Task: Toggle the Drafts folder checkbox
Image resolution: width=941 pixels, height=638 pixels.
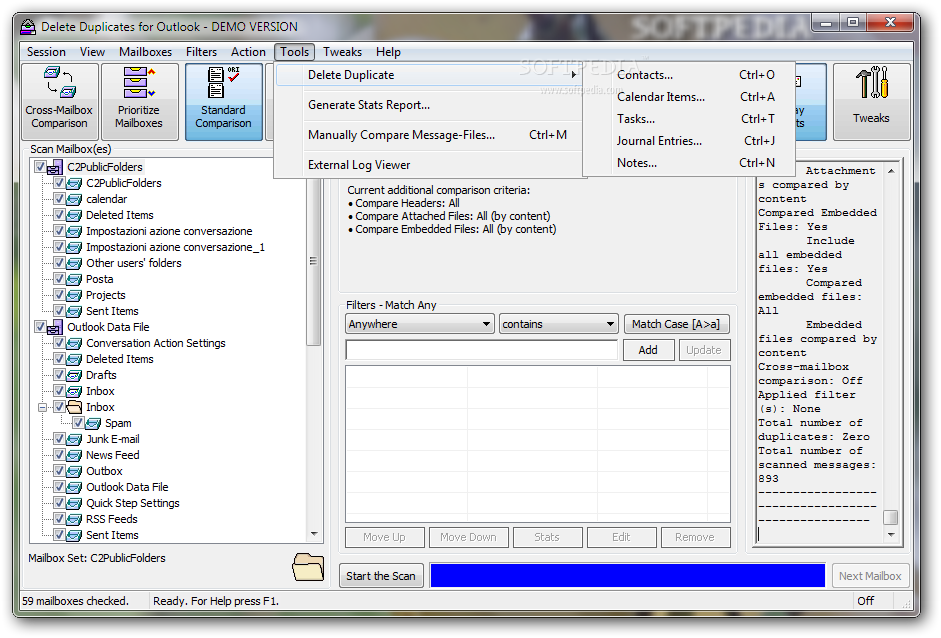Action: point(59,375)
